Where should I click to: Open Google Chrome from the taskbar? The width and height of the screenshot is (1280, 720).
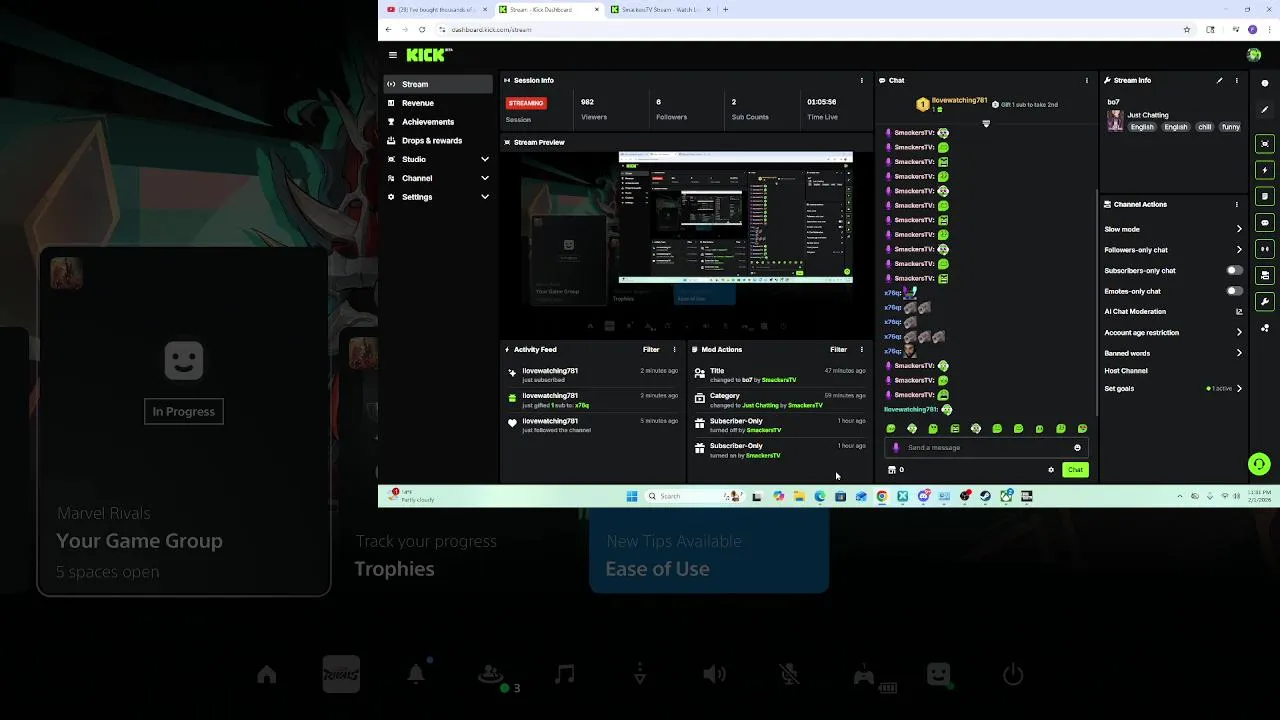(882, 496)
